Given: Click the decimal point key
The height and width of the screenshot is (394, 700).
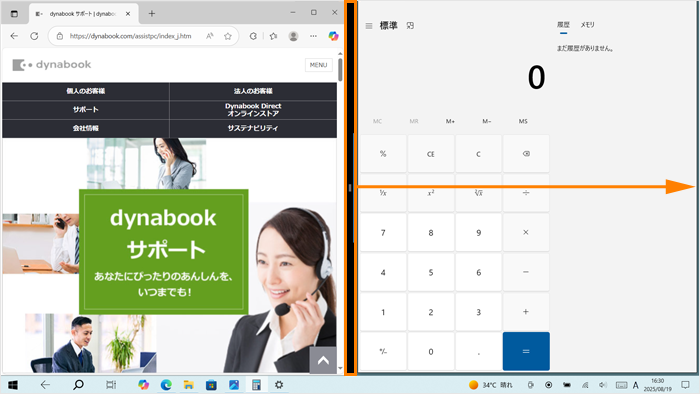Looking at the screenshot, I should 478,351.
